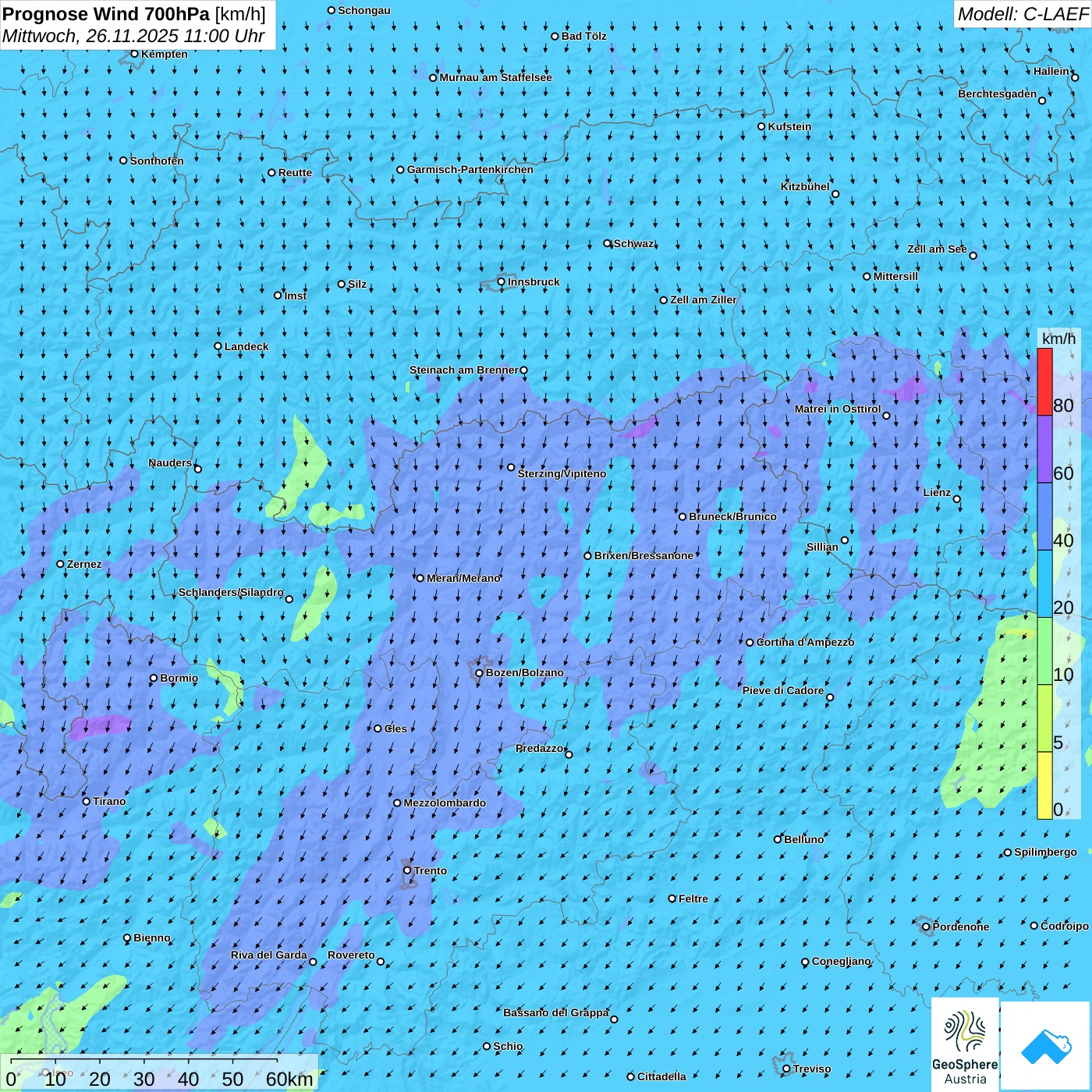Image resolution: width=1092 pixels, height=1092 pixels.
Task: Click the Sillian label
Action: click(x=822, y=547)
